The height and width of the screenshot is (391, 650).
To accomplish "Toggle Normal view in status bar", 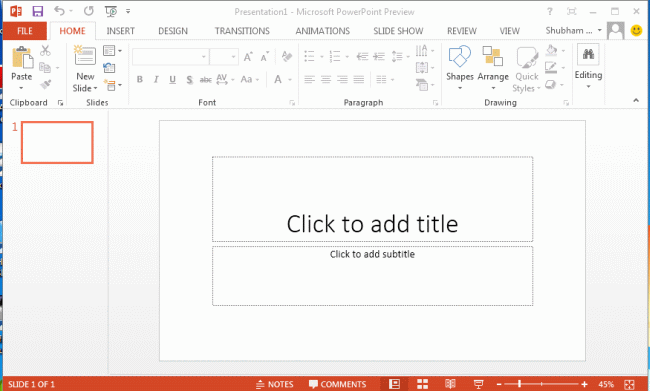I will tap(394, 384).
